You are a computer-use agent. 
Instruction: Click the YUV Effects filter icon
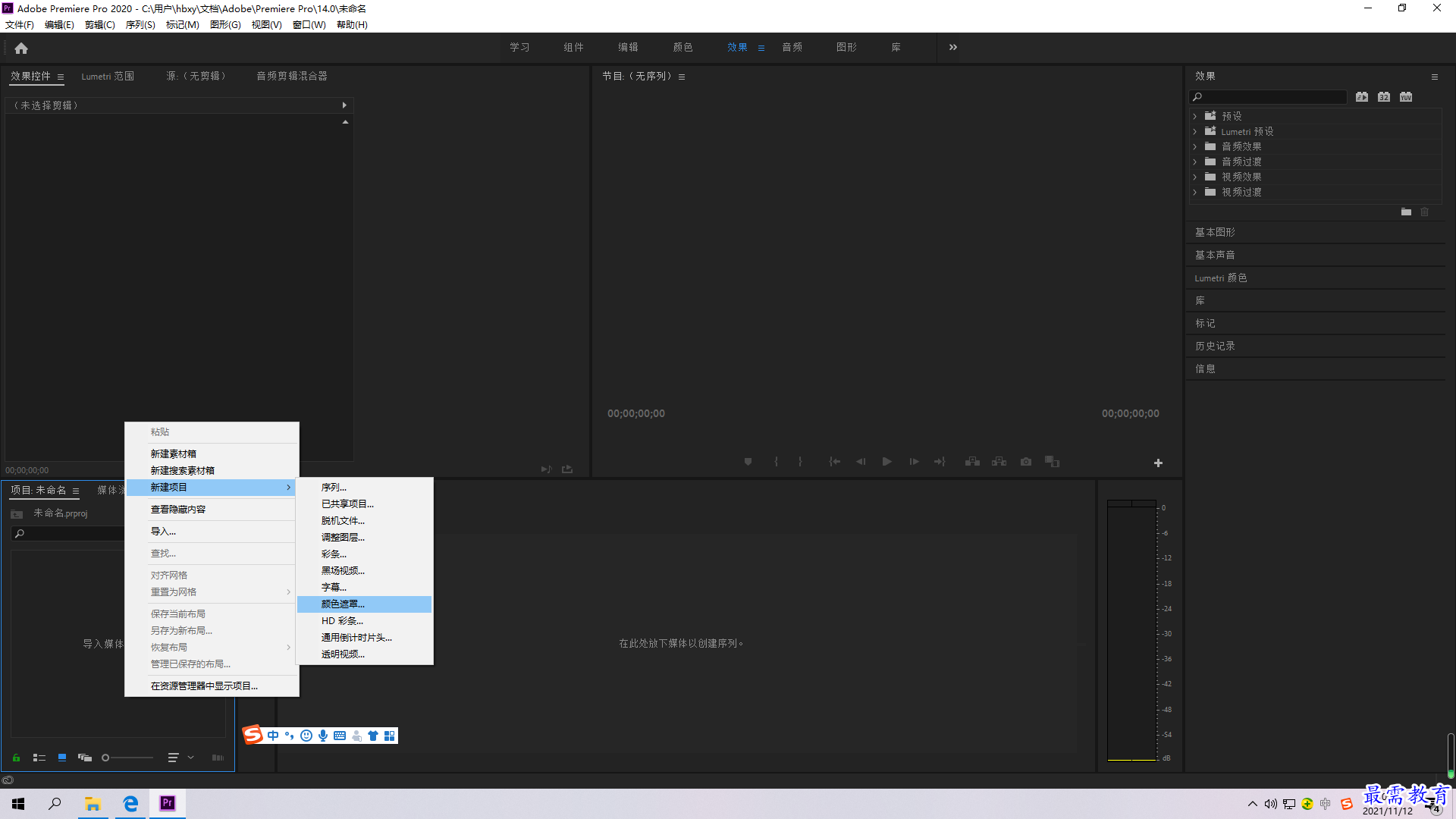coord(1406,97)
